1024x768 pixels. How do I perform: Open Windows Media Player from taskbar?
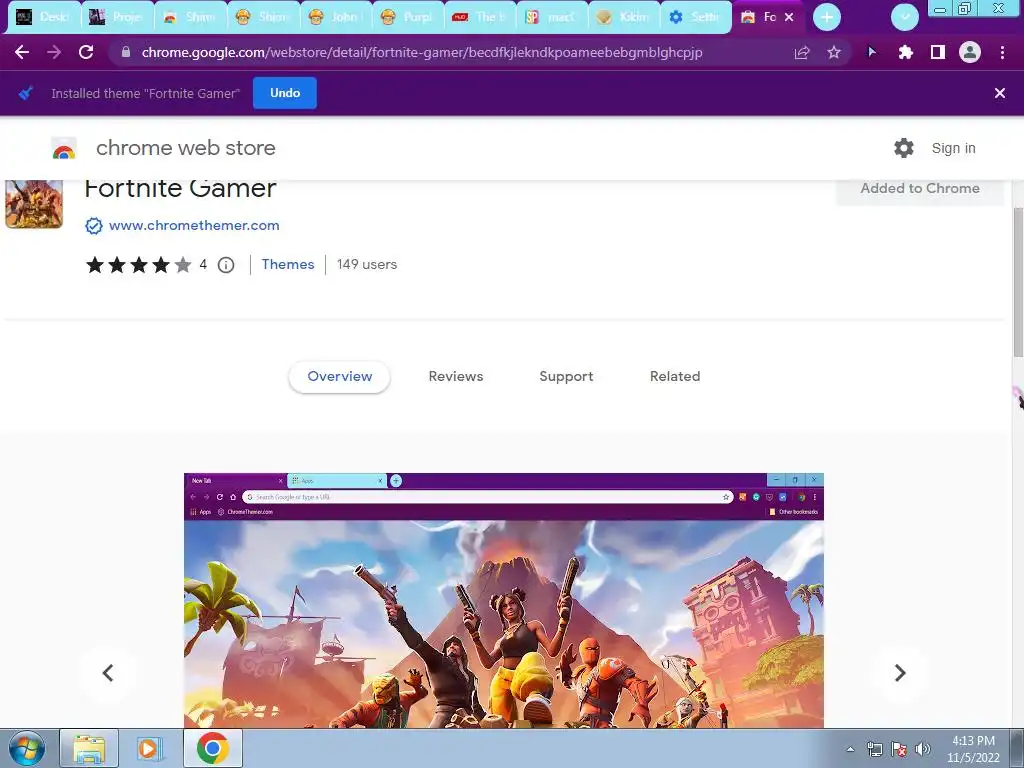point(148,748)
